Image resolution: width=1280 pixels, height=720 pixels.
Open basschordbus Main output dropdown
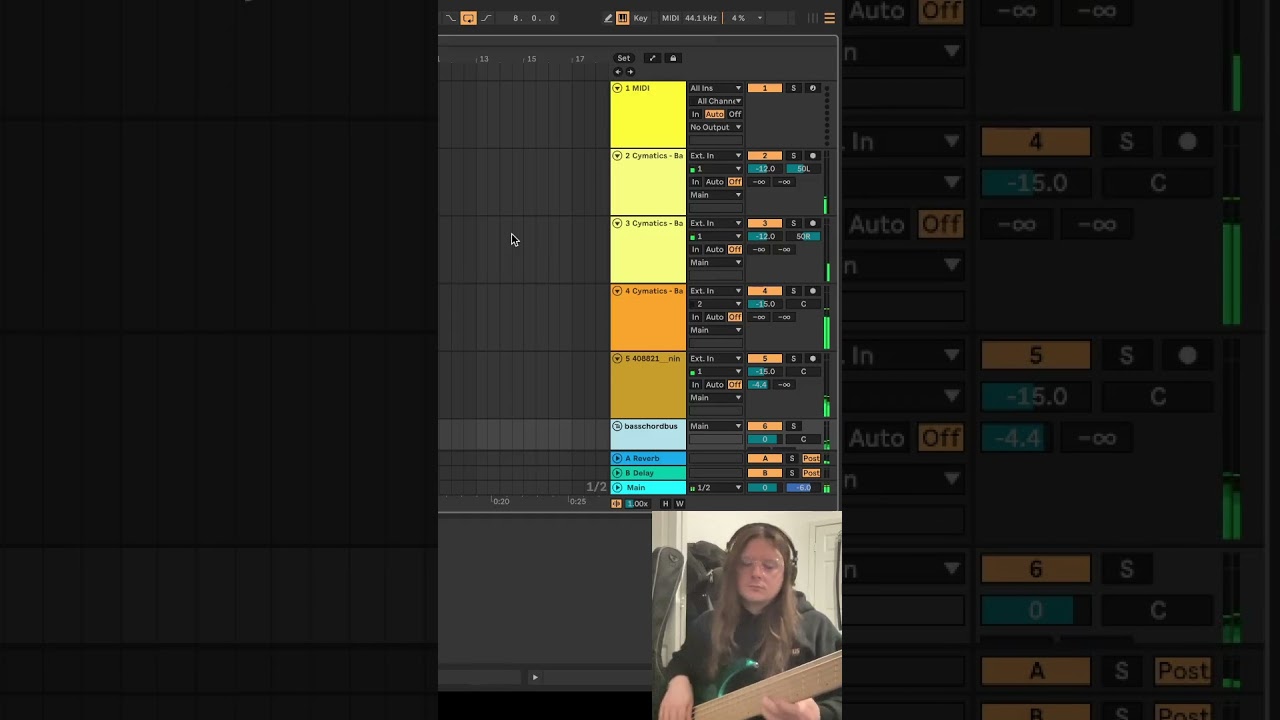click(716, 426)
